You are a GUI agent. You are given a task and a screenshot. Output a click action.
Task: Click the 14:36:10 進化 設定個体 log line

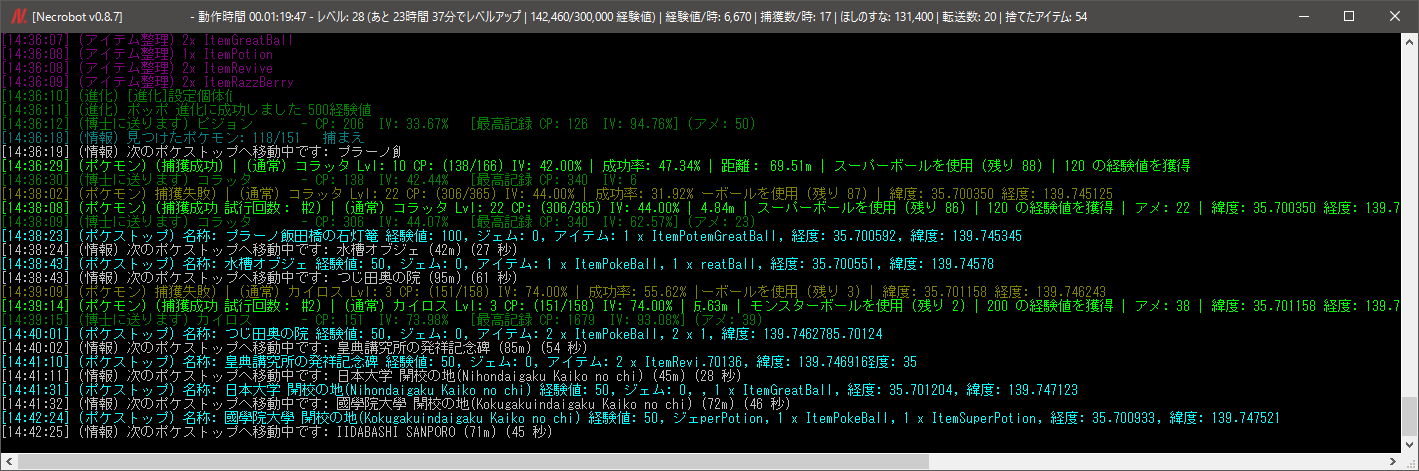[117, 96]
